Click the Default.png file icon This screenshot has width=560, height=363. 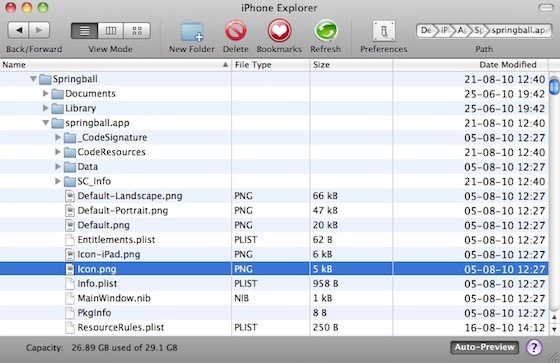coord(70,225)
